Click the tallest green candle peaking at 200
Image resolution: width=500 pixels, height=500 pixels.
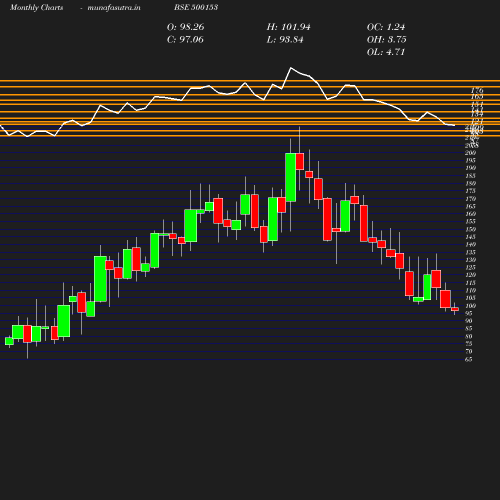click(x=291, y=177)
